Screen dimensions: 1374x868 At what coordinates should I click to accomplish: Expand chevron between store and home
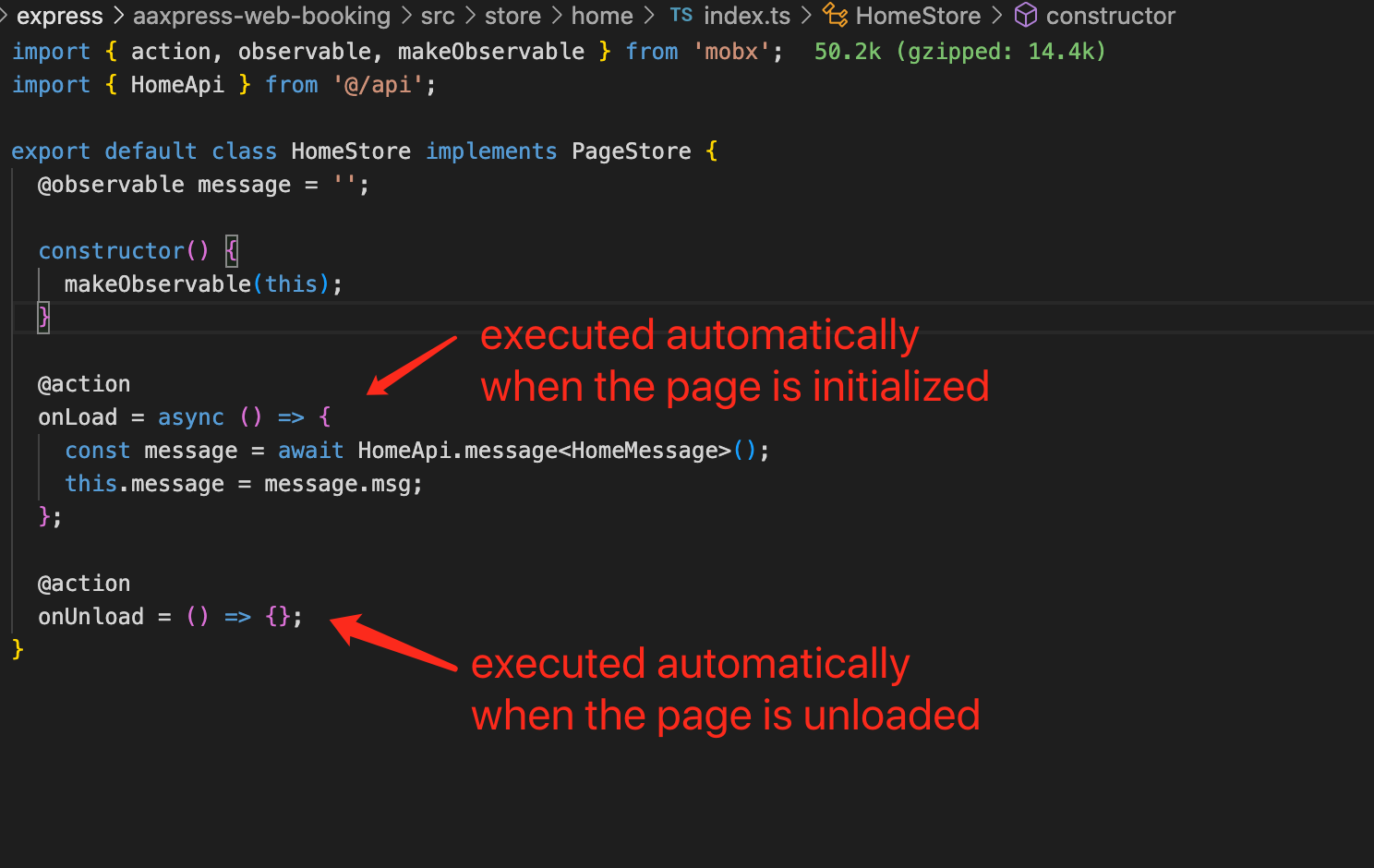557,16
